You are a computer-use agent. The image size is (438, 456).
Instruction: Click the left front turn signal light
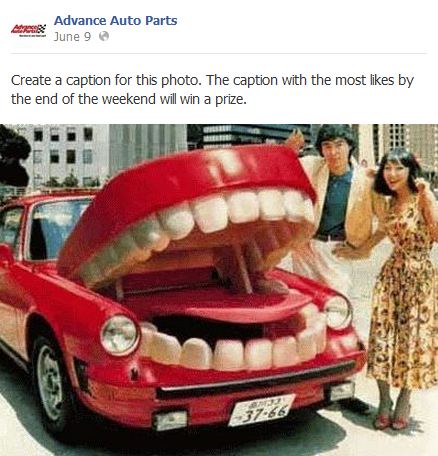(x=170, y=421)
